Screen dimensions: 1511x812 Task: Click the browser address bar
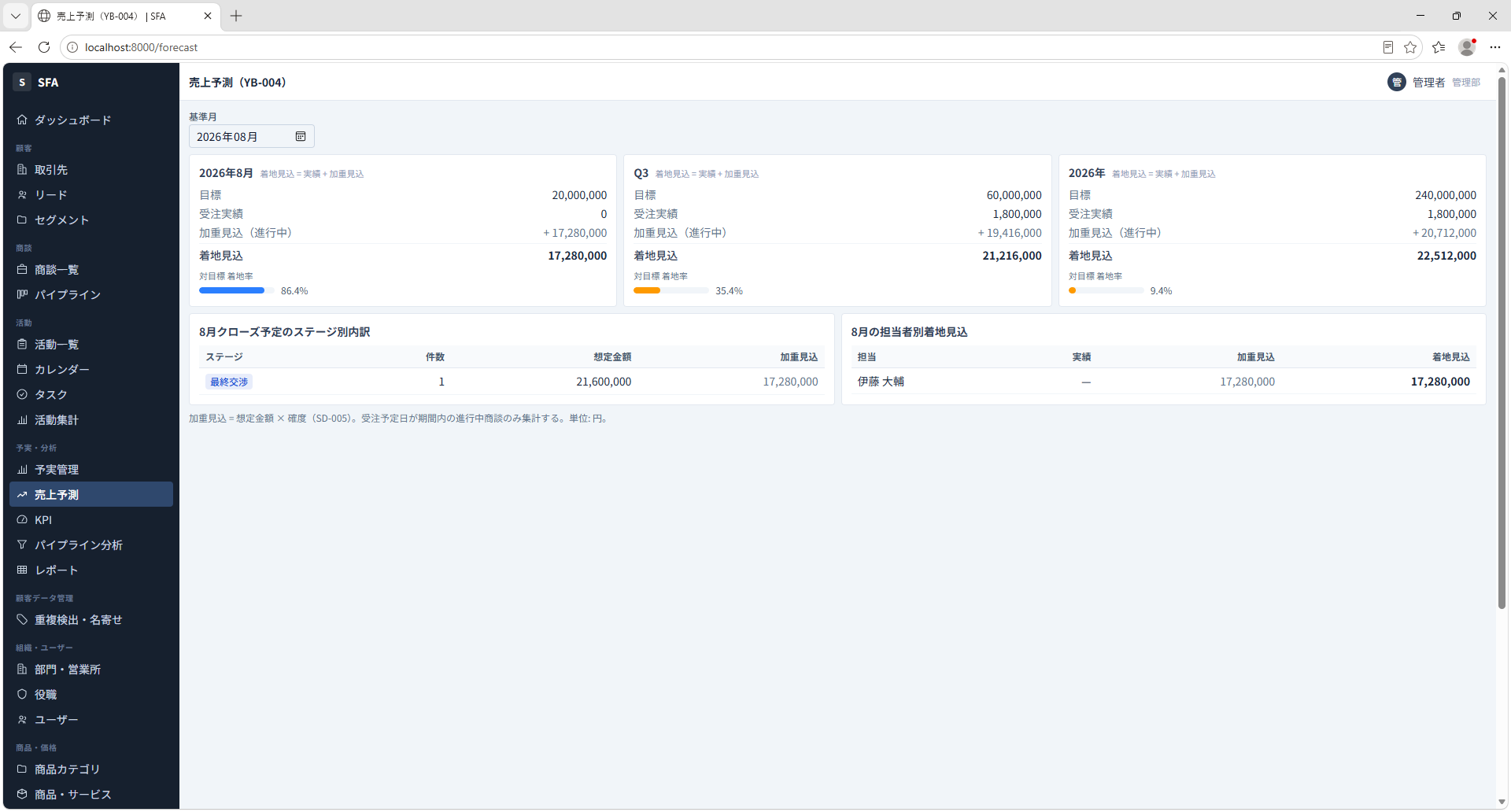coord(724,47)
